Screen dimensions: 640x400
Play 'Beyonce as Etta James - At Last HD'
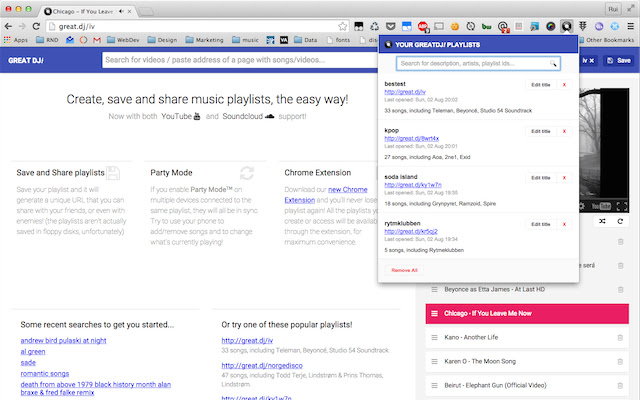click(494, 289)
